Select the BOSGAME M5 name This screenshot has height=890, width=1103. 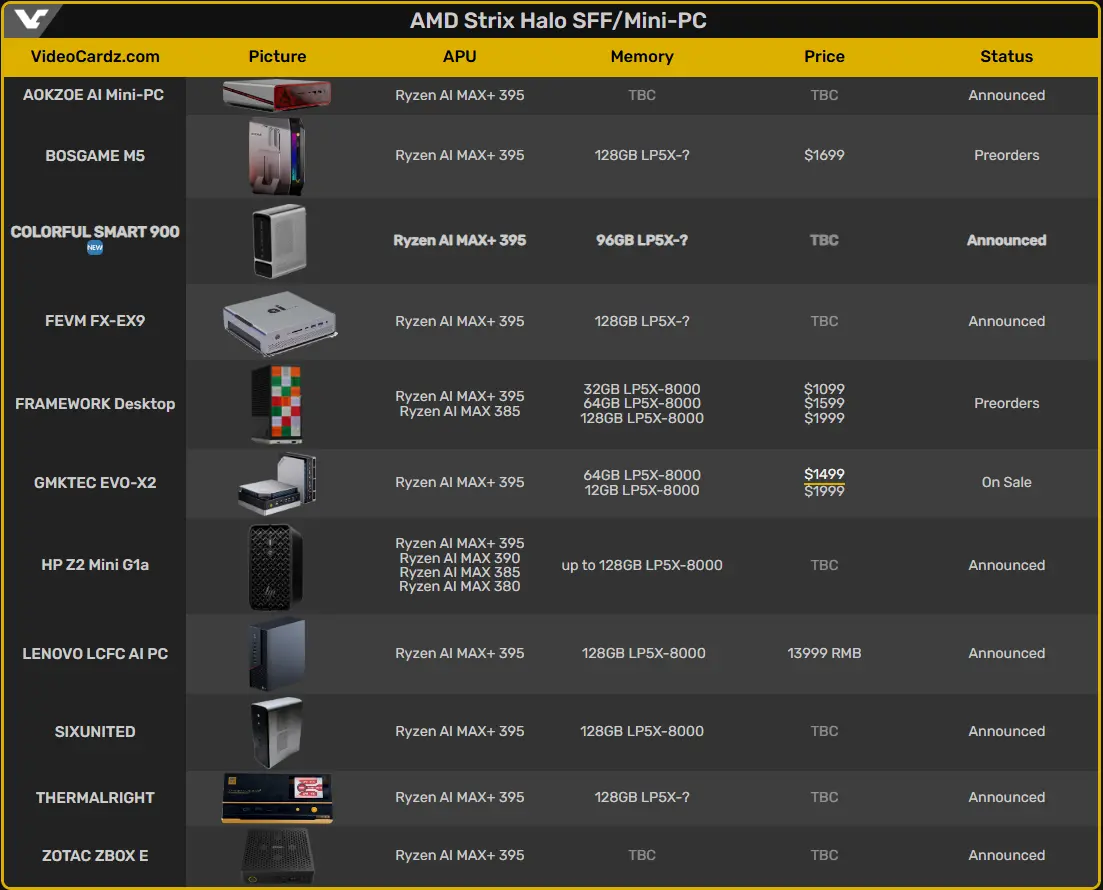(95, 155)
